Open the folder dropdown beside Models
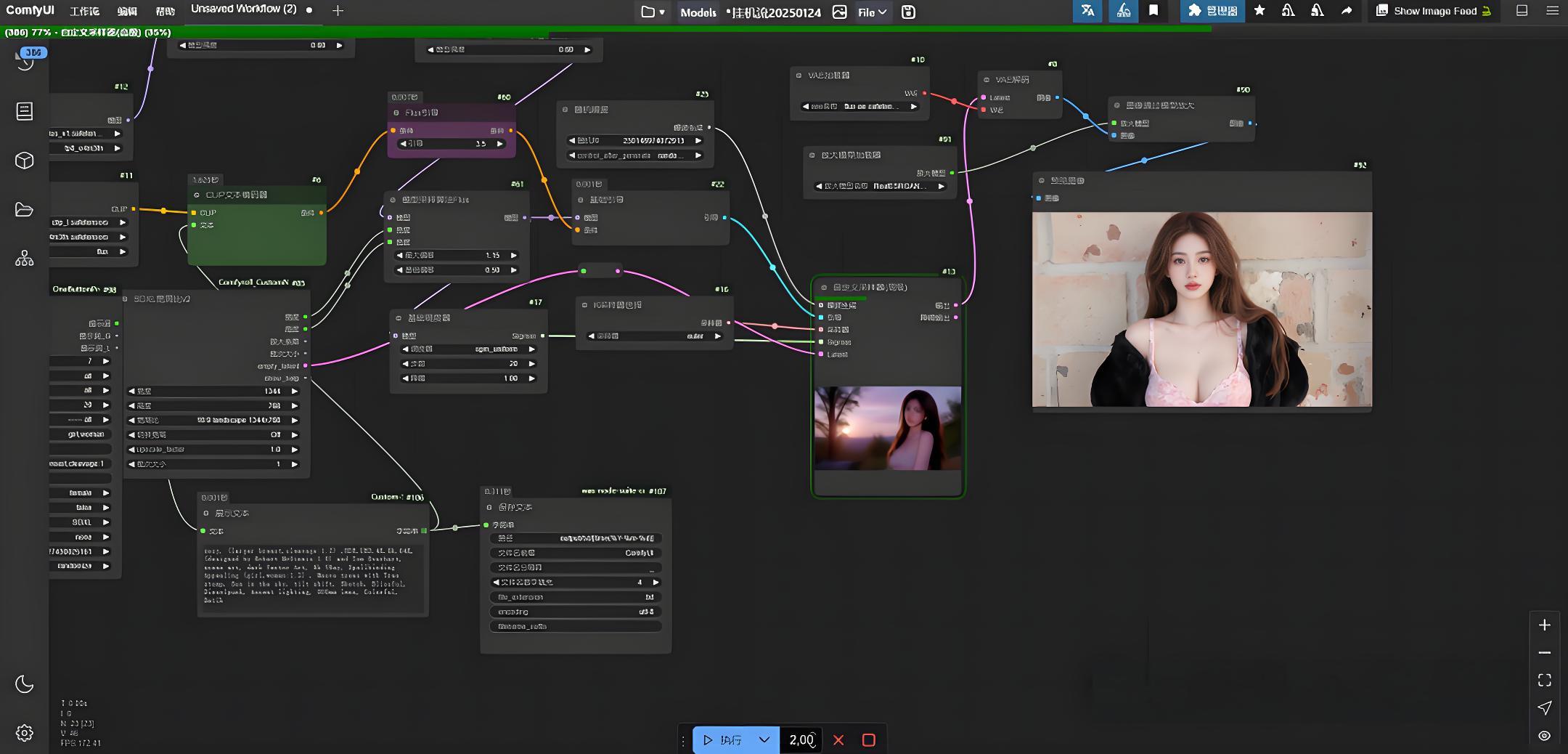1568x754 pixels. pos(653,12)
